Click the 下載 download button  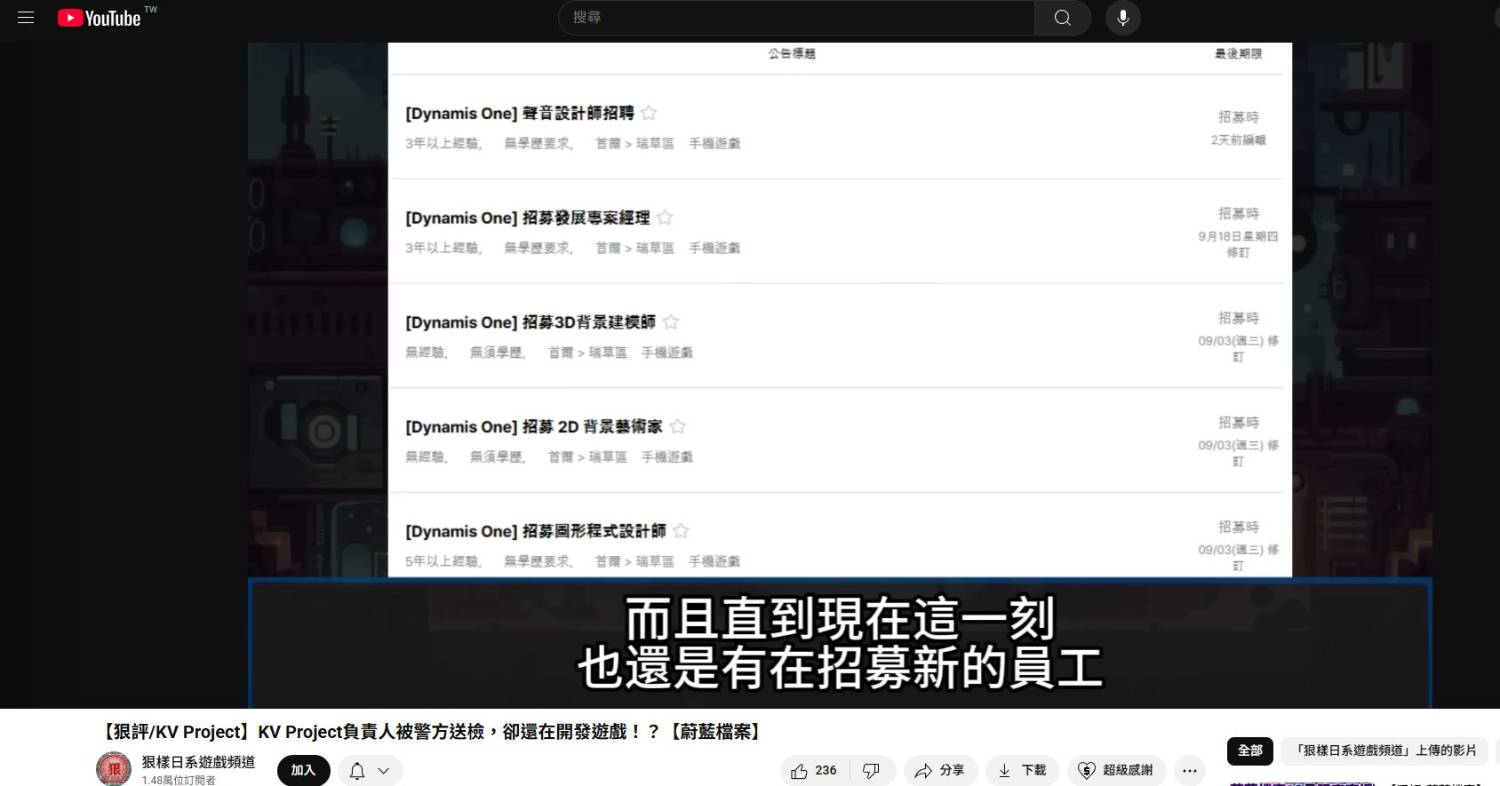[x=1022, y=770]
